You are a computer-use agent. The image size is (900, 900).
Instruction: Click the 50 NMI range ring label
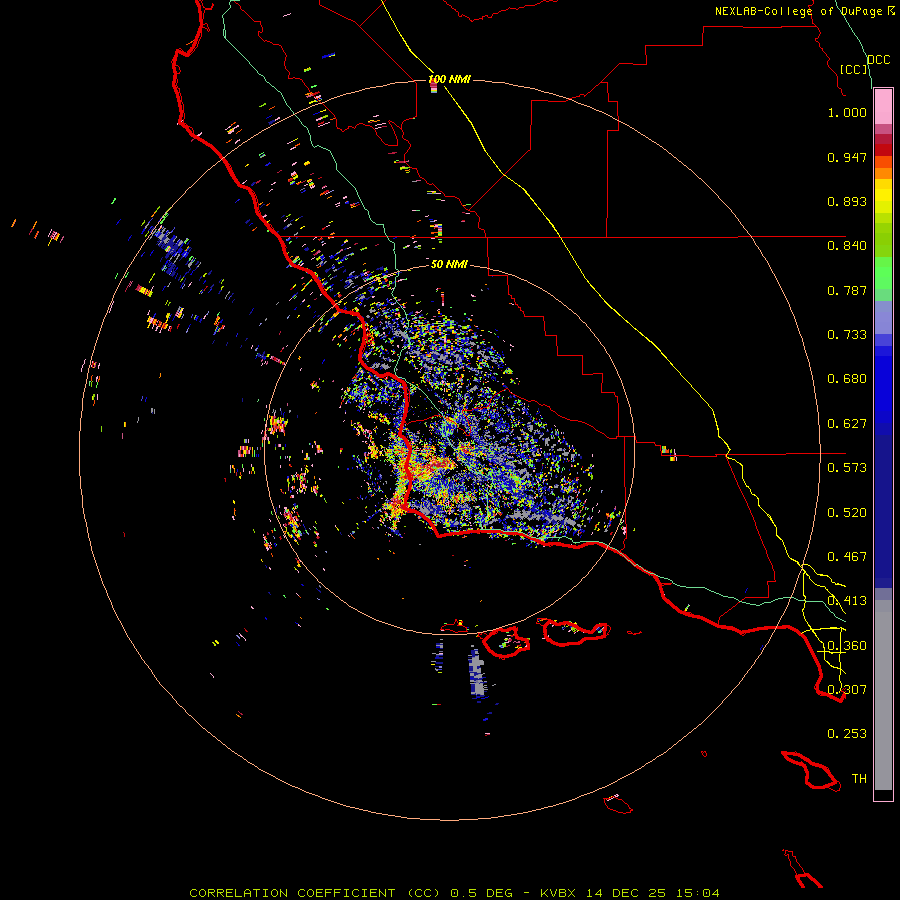[449, 264]
